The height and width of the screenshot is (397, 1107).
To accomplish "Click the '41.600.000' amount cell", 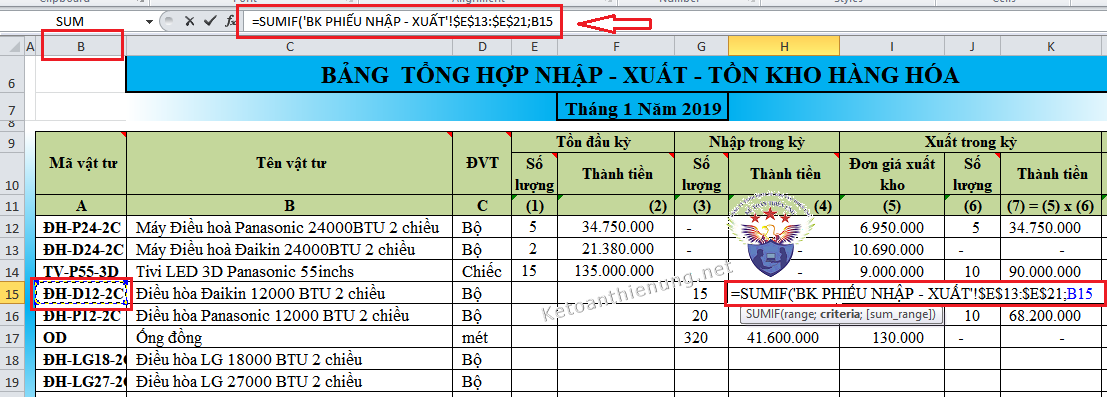I will 784,337.
